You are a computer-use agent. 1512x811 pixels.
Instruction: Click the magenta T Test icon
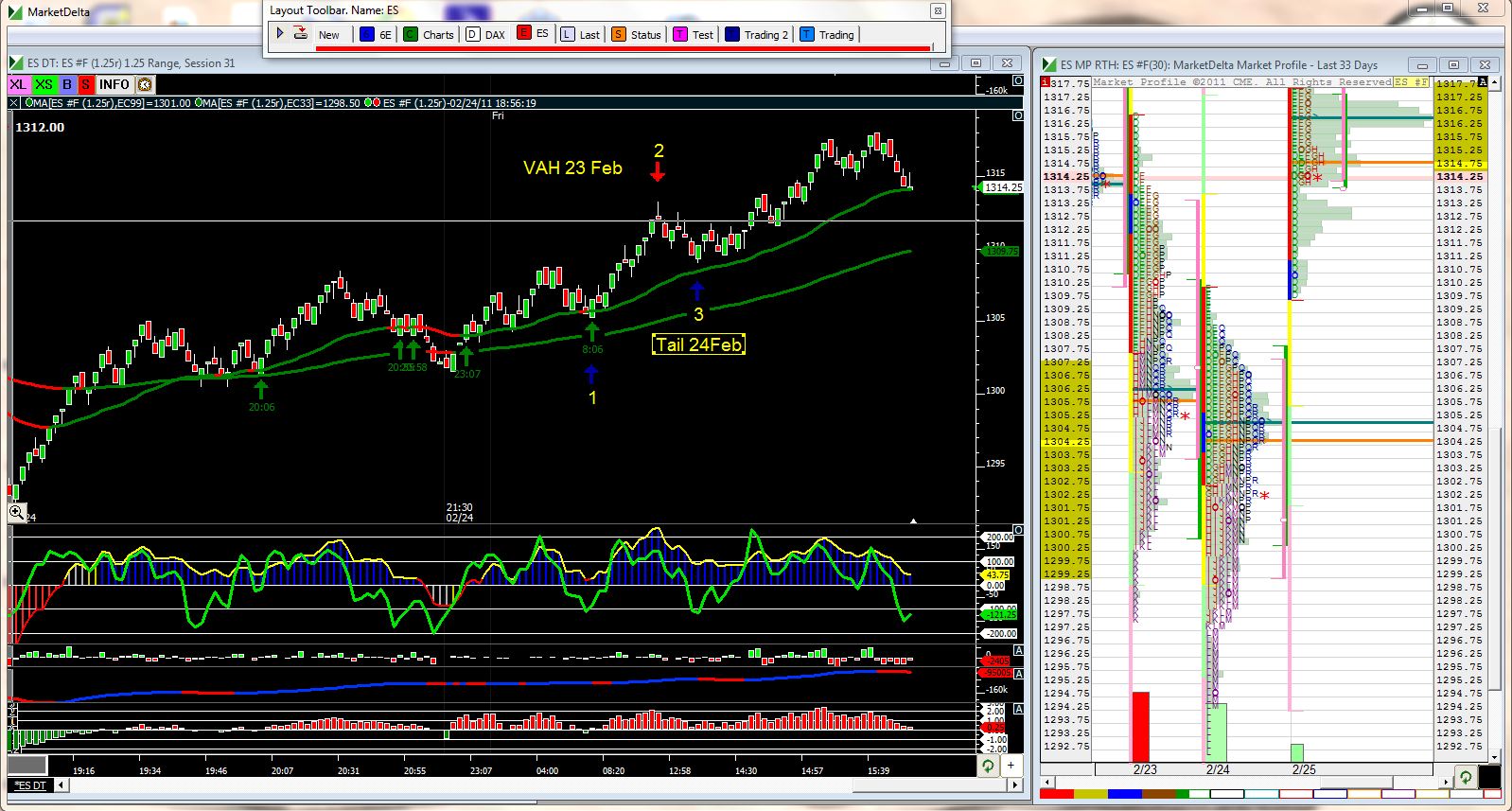(680, 34)
